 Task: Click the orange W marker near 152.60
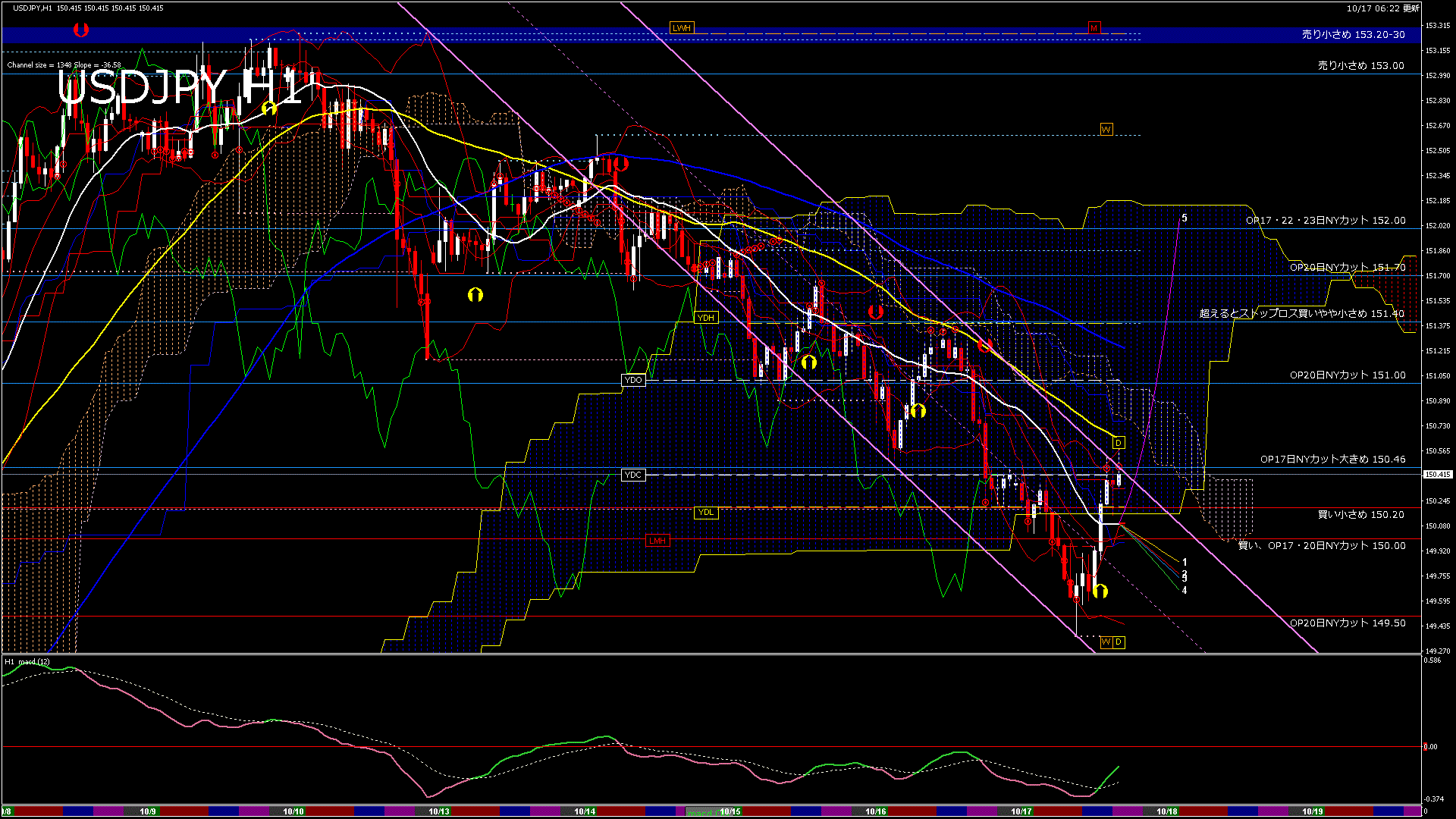tap(1106, 130)
